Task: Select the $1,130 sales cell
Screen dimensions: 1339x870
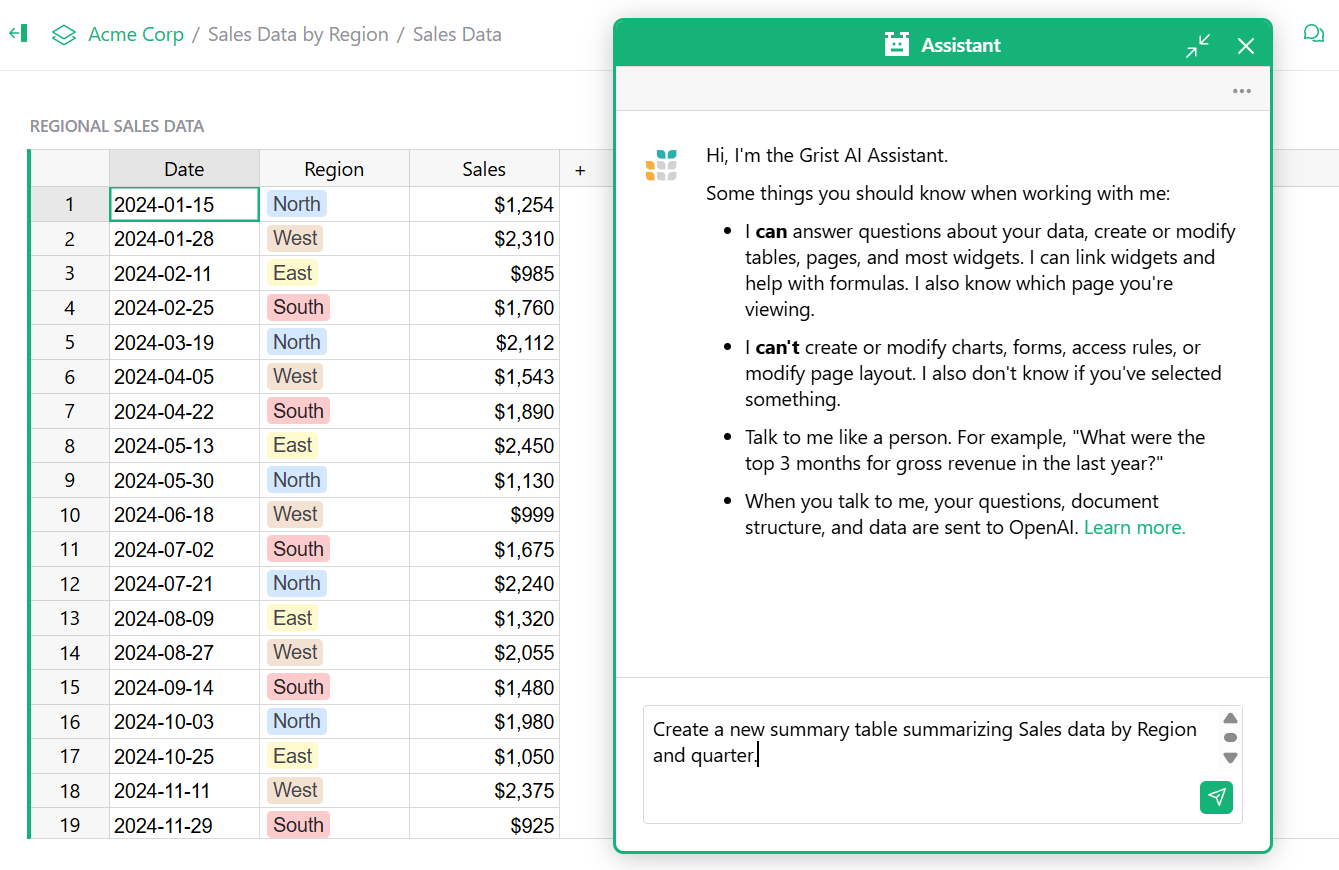Action: click(484, 480)
